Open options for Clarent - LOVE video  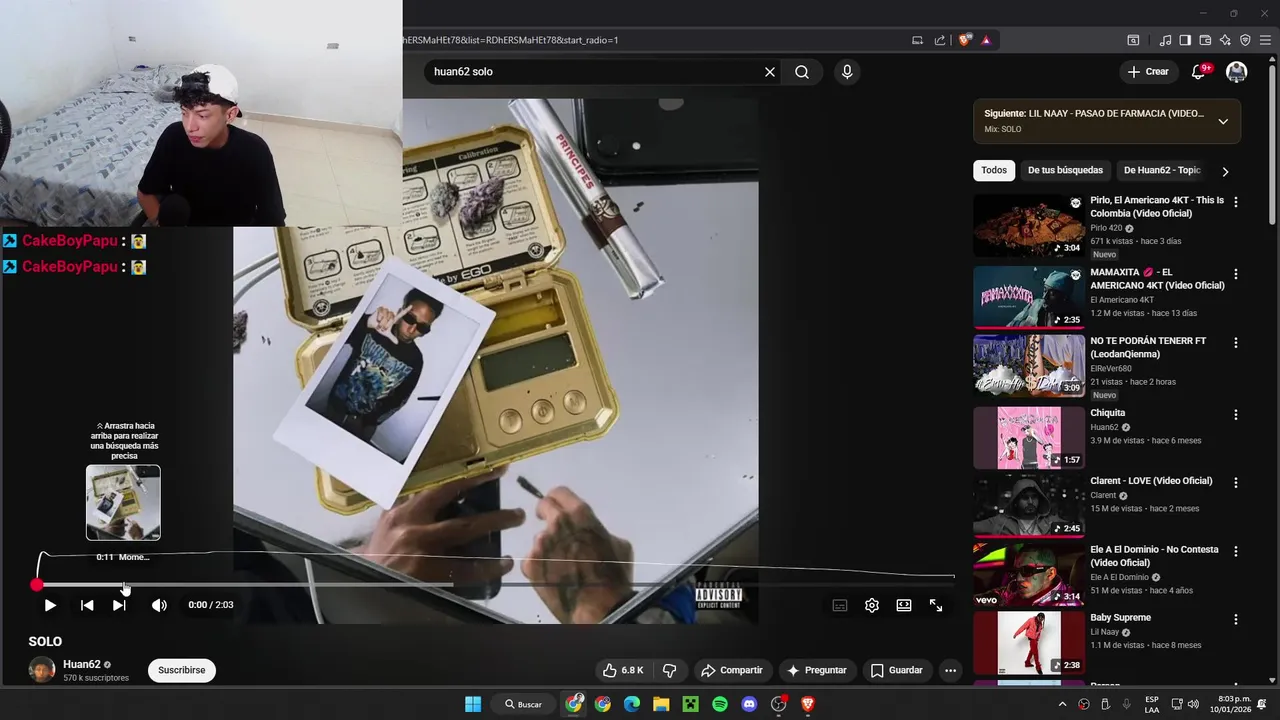1236,483
